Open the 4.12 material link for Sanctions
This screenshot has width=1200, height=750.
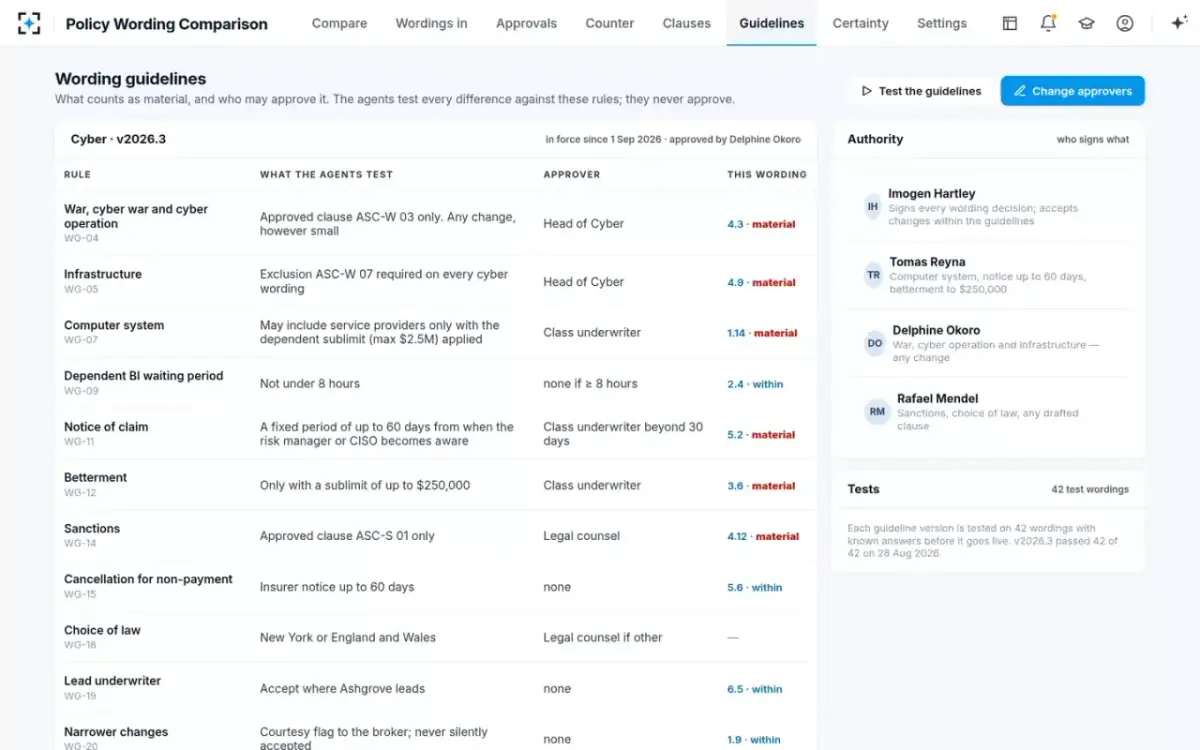(x=763, y=536)
